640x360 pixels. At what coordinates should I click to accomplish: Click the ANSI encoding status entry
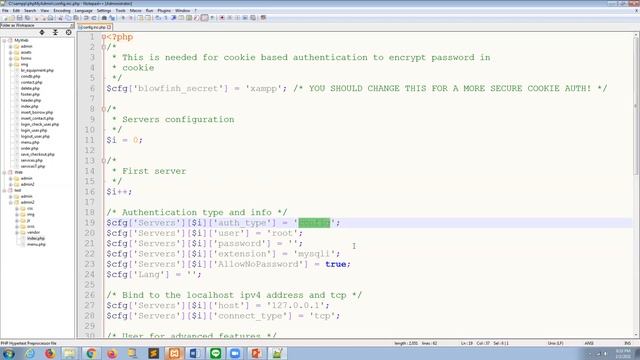(589, 343)
